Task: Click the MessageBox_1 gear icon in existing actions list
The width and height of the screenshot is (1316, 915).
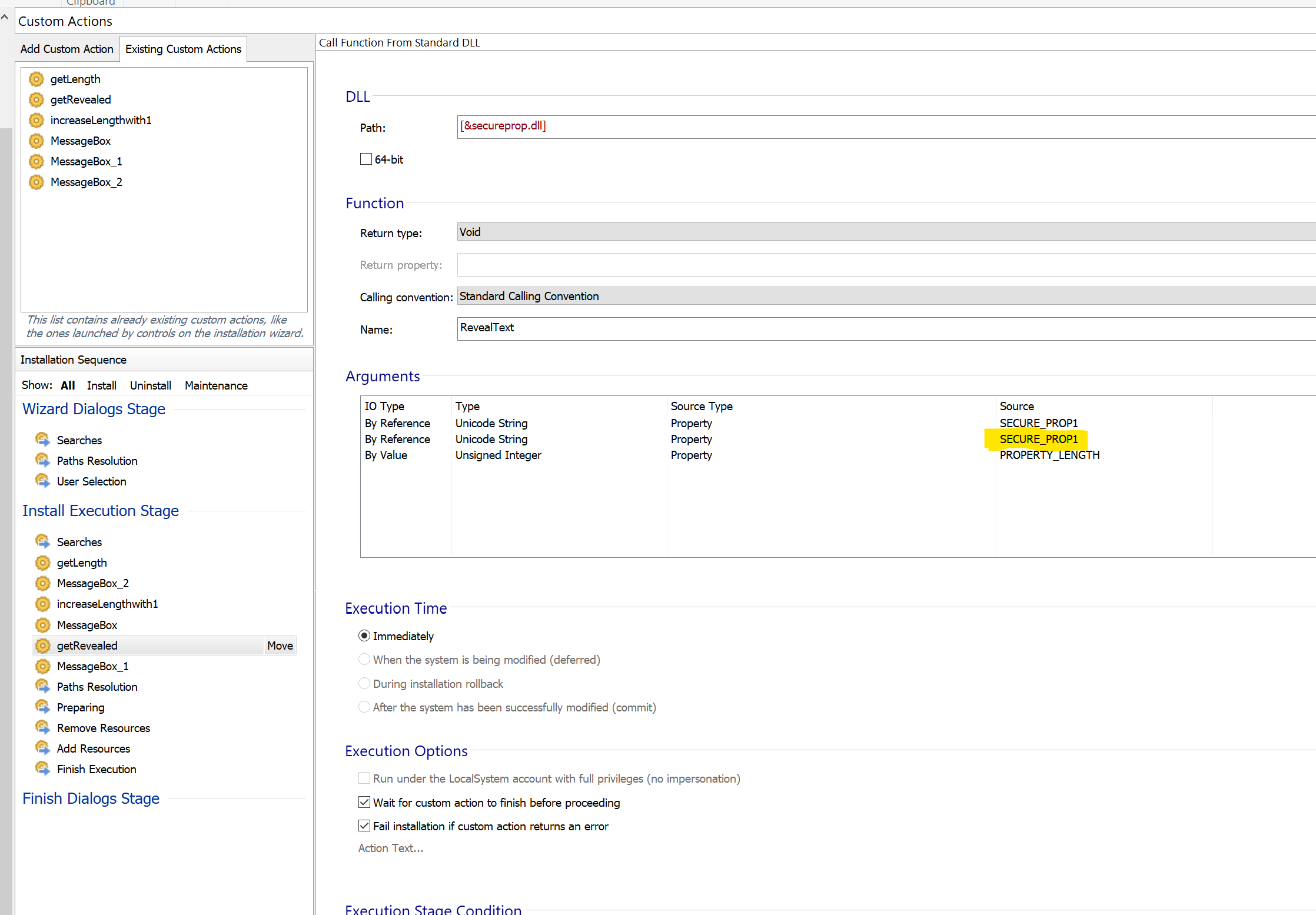Action: 36,161
